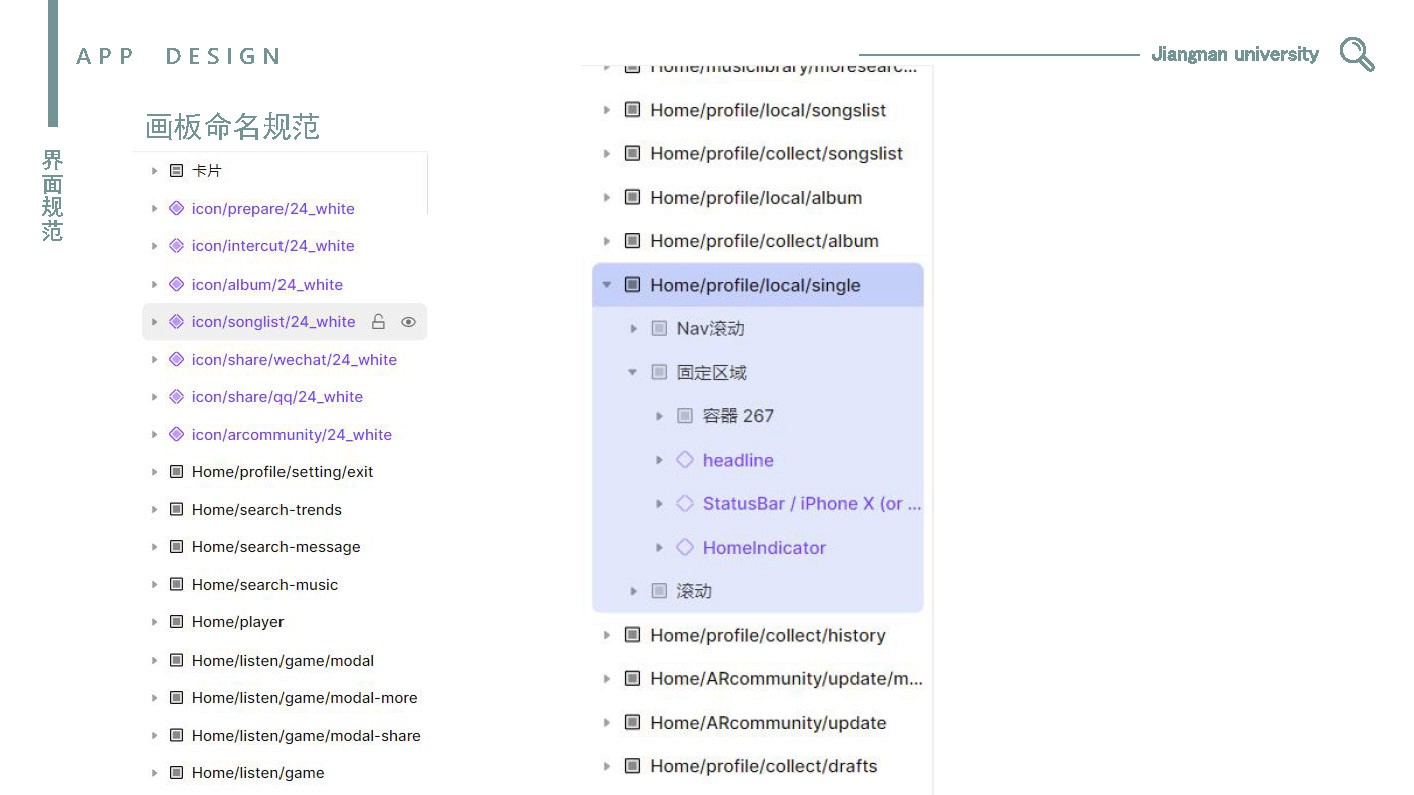Click group icon beside 滚动 layer

coord(659,591)
